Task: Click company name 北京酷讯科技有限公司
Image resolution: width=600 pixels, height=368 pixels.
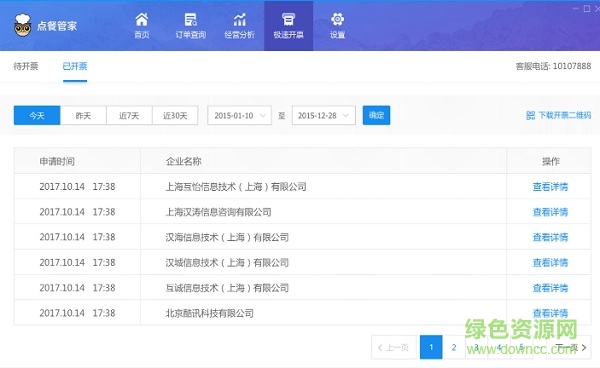Action: 210,313
